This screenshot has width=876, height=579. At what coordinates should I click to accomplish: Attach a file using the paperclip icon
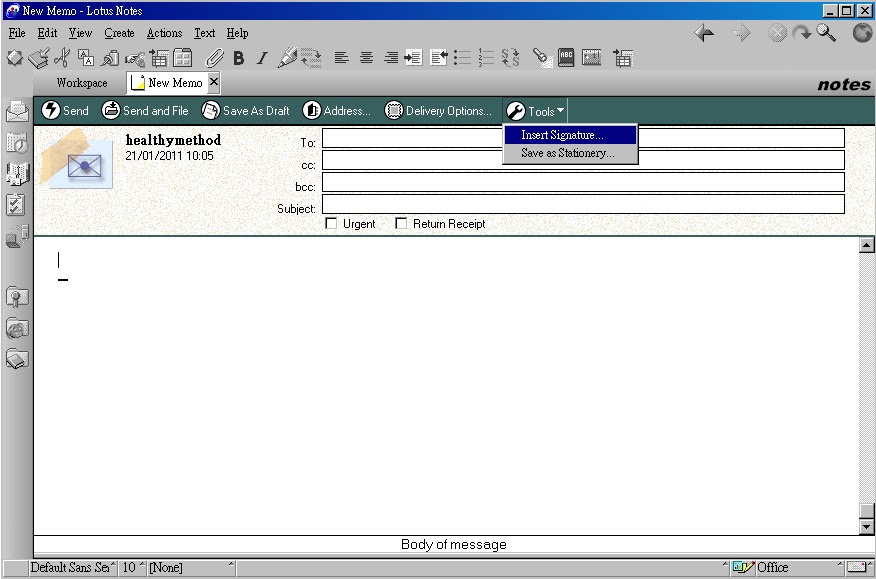214,58
